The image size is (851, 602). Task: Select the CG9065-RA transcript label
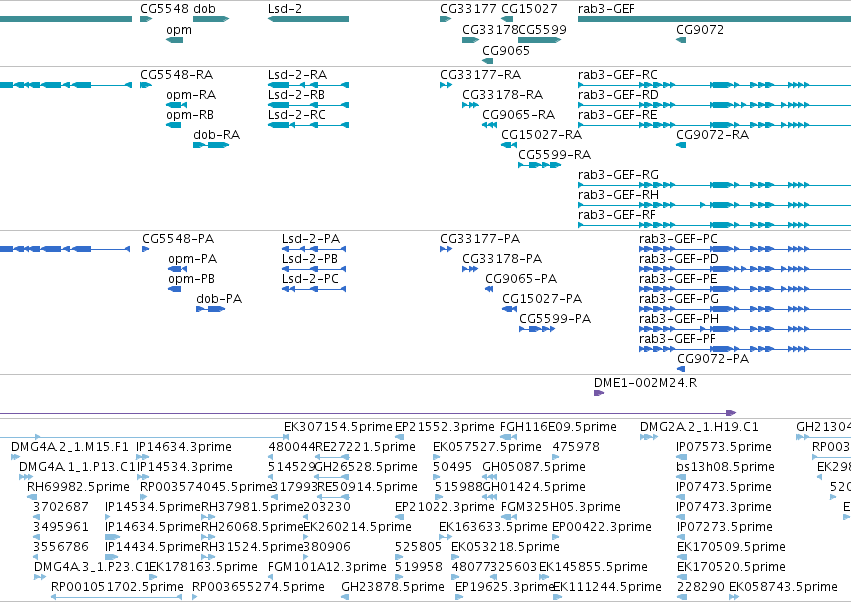click(519, 115)
